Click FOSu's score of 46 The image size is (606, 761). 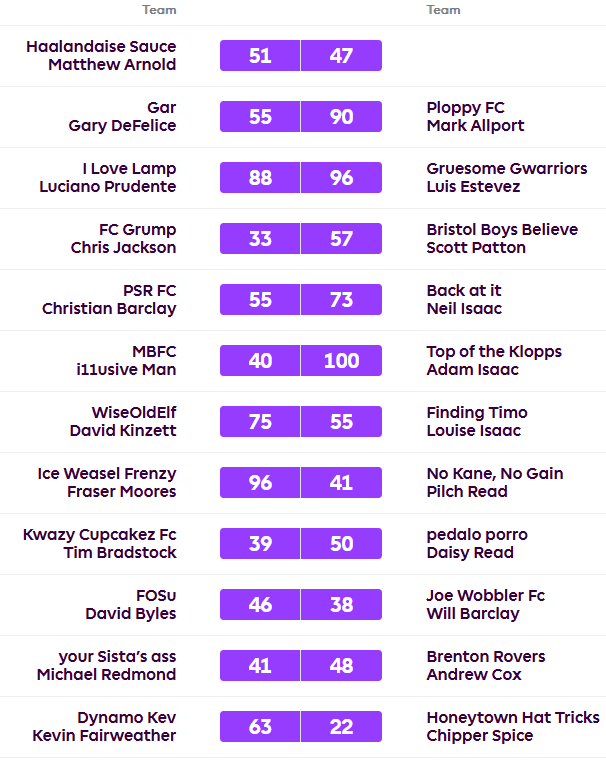point(260,604)
